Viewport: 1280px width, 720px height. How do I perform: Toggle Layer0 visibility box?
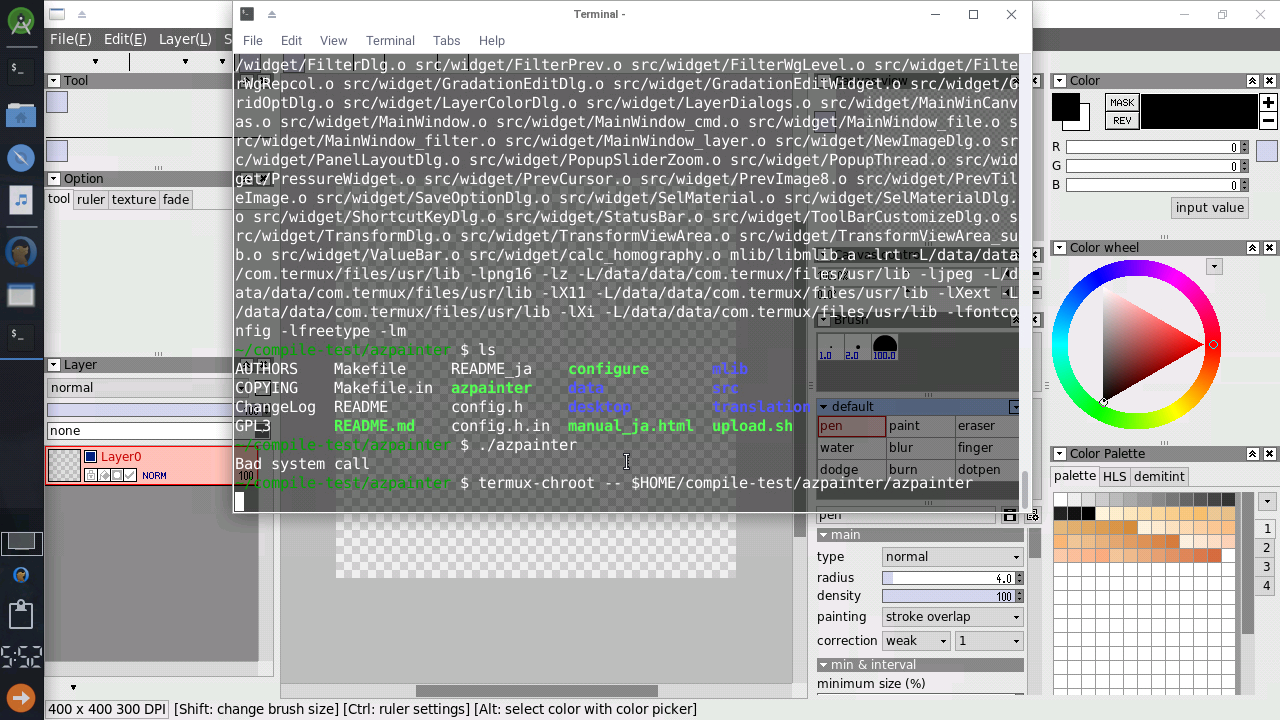point(90,457)
